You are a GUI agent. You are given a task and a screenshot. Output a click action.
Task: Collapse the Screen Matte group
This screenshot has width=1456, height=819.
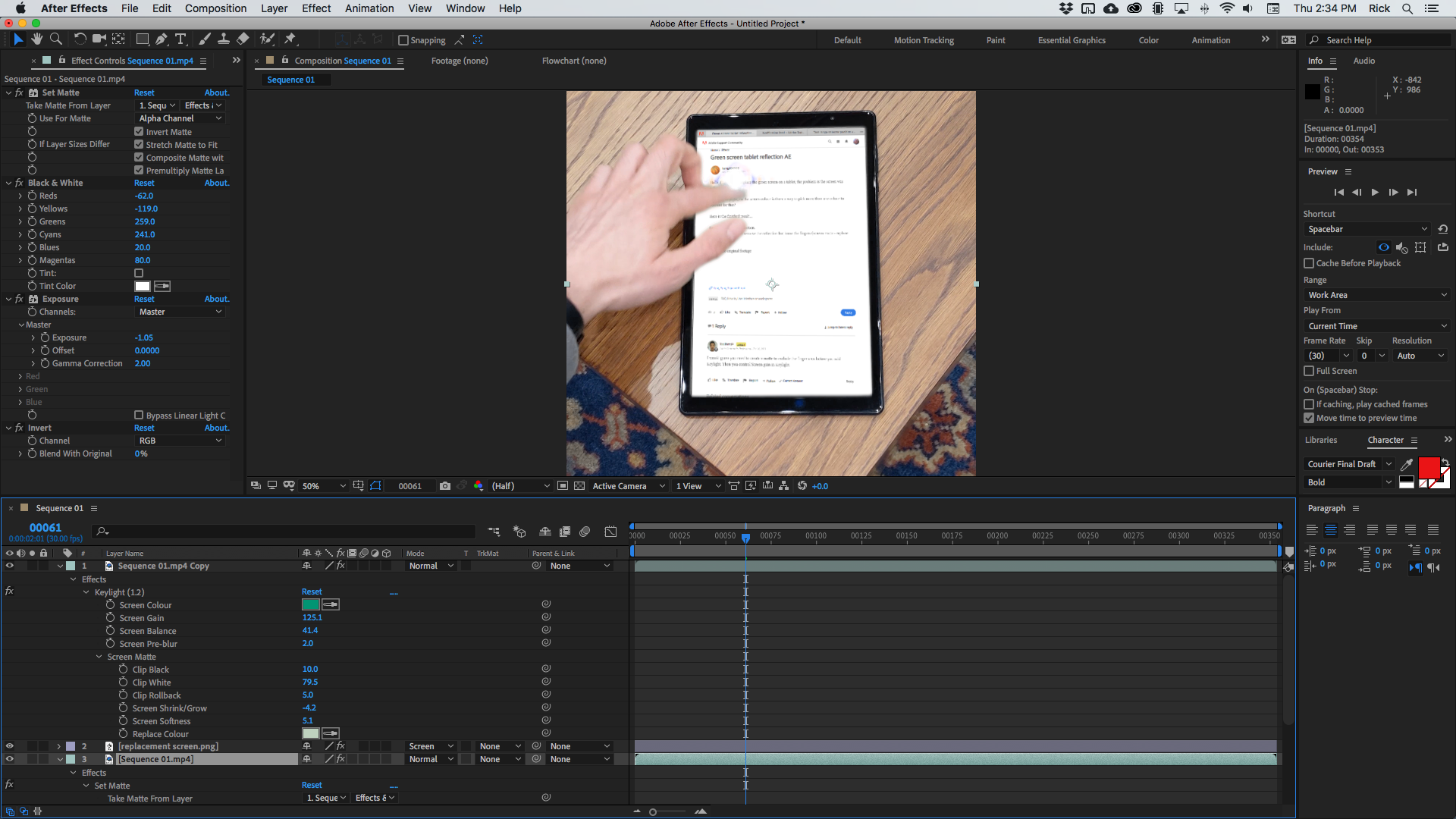tap(99, 657)
